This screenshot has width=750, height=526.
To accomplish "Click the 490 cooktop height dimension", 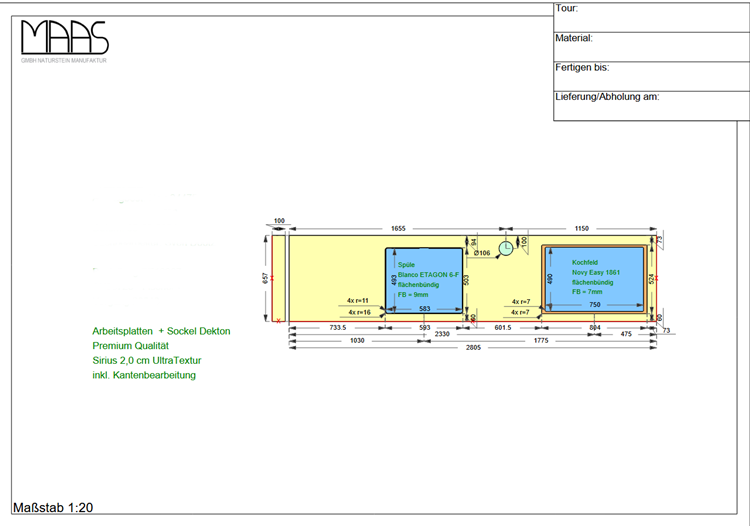I will pos(550,279).
